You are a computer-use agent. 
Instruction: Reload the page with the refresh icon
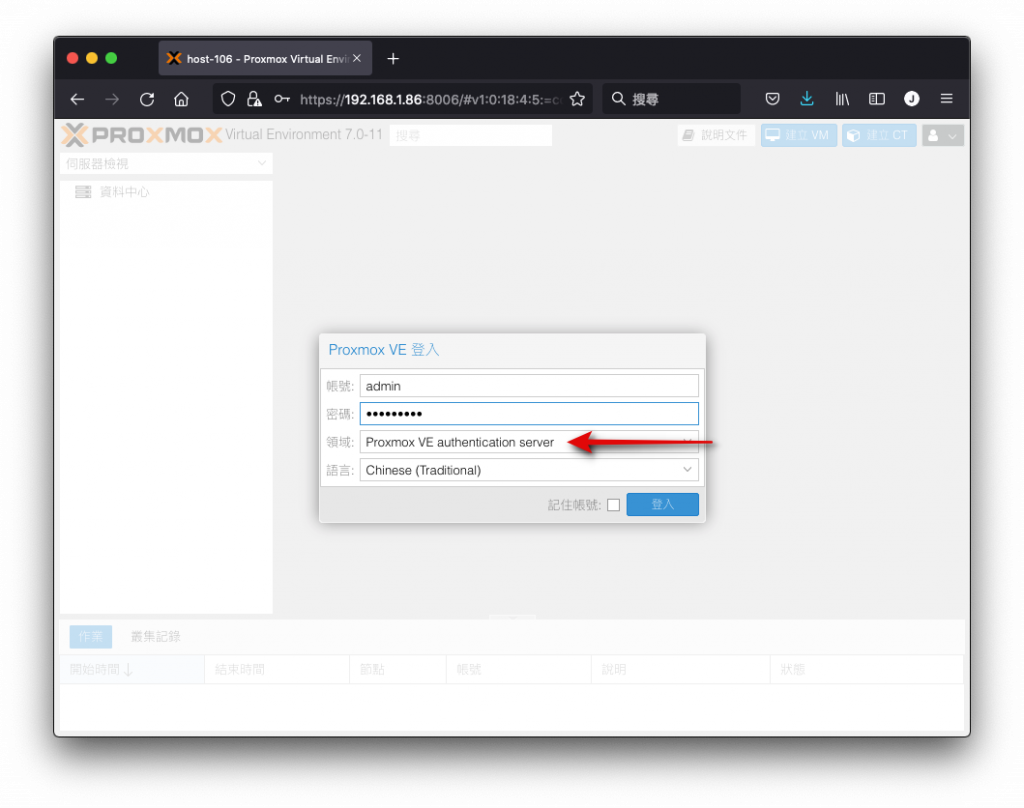tap(147, 99)
